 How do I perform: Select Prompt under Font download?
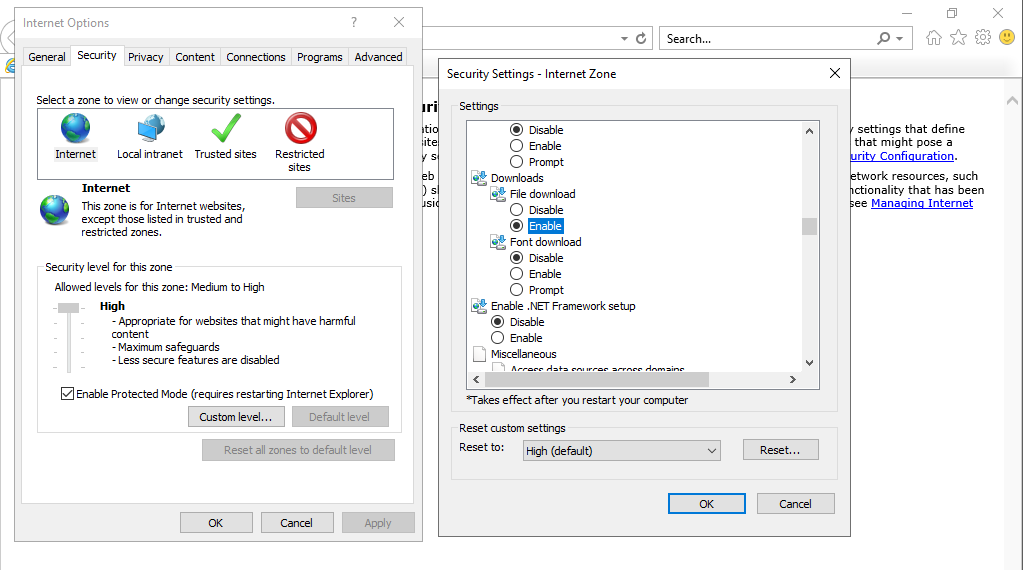point(517,290)
